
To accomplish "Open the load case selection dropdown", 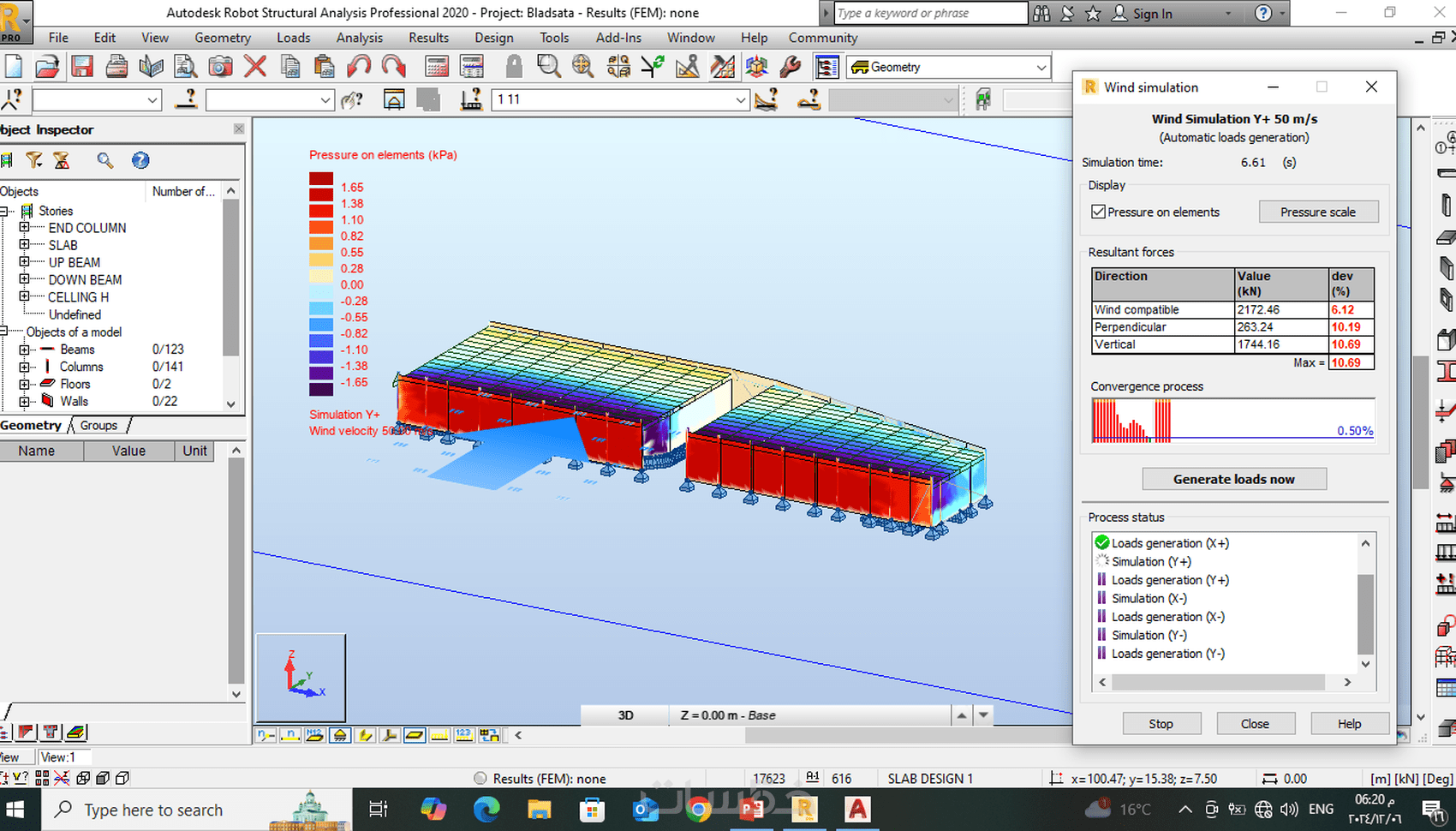I will click(x=740, y=100).
